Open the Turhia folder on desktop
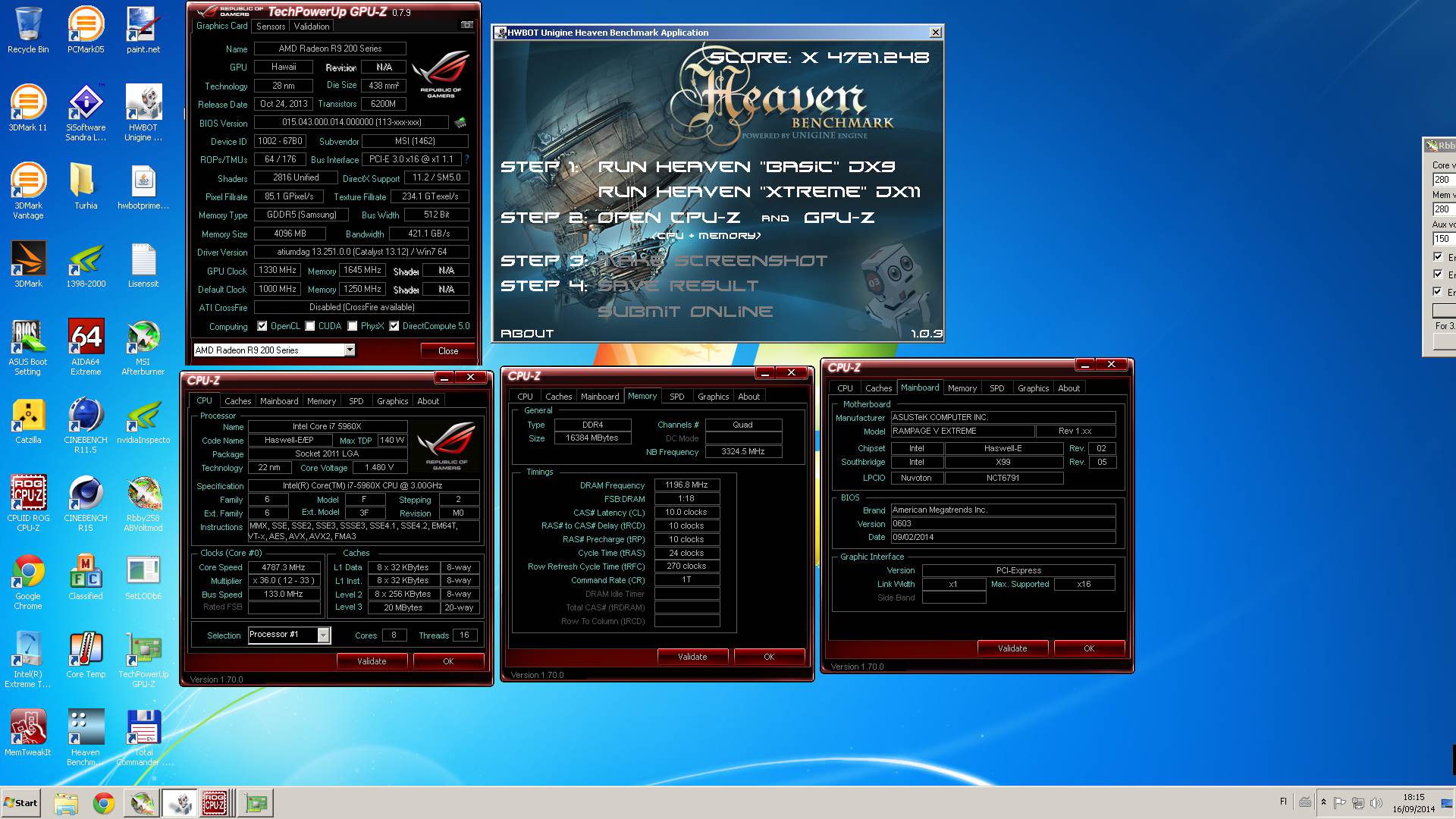 tap(86, 186)
